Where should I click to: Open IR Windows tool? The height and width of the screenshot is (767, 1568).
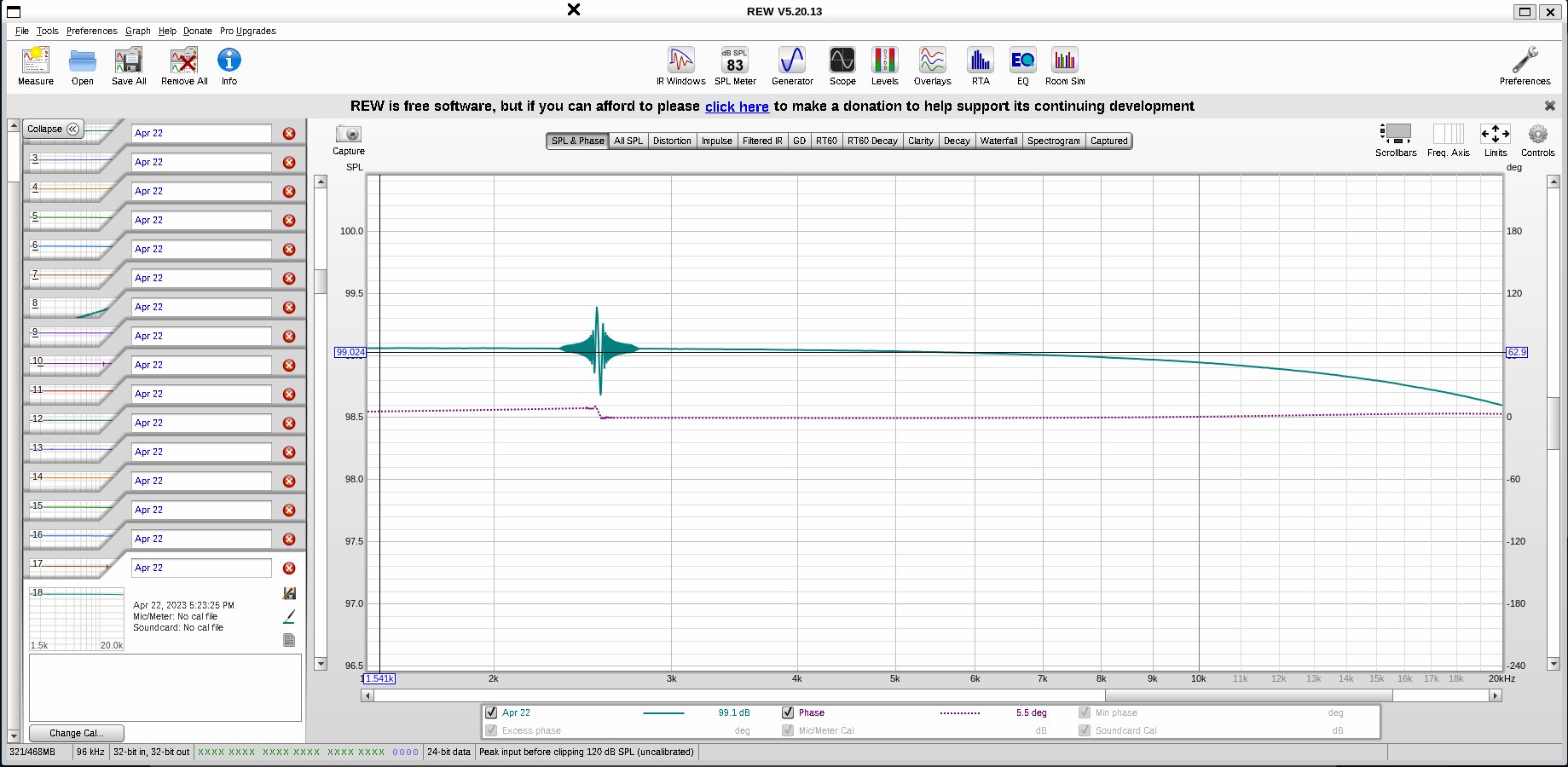(x=681, y=66)
